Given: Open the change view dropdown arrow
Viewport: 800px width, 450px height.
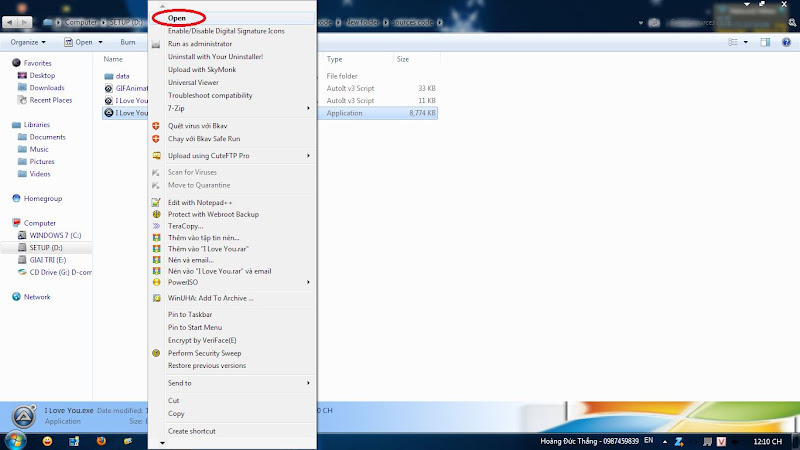Looking at the screenshot, I should coord(745,43).
